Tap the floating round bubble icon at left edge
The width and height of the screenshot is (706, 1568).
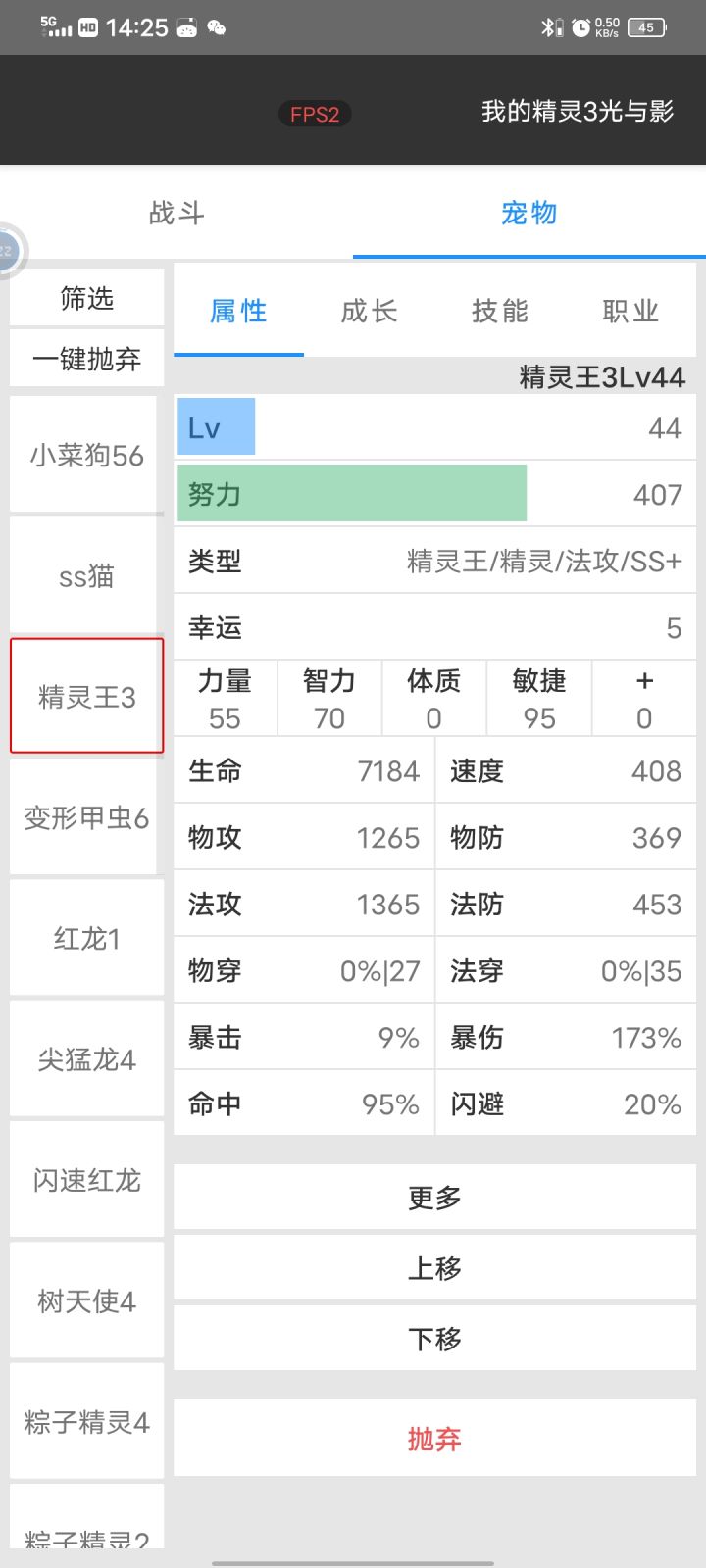tap(8, 251)
